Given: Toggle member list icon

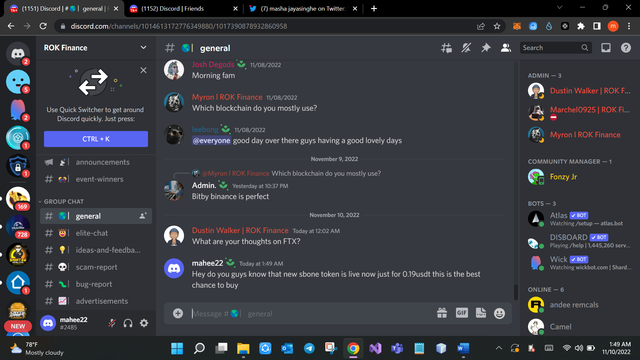Looking at the screenshot, I should click(506, 48).
